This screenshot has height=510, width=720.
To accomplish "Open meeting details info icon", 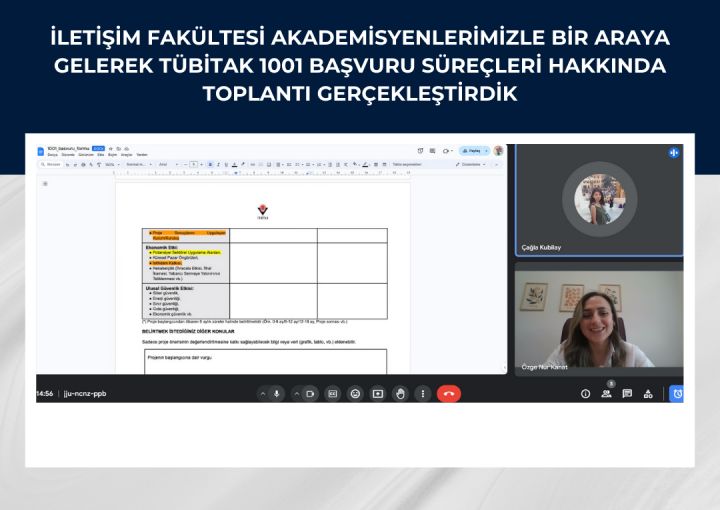I will (586, 394).
